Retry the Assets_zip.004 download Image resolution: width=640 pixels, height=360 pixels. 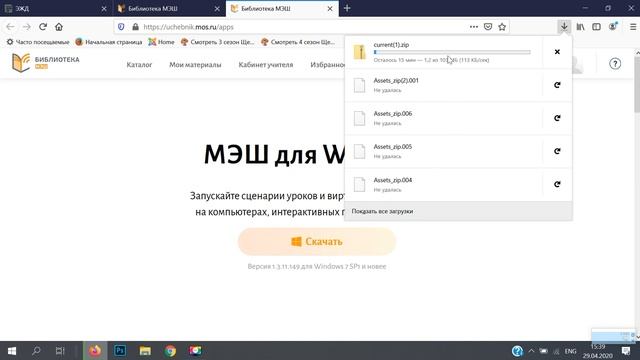[x=557, y=184]
